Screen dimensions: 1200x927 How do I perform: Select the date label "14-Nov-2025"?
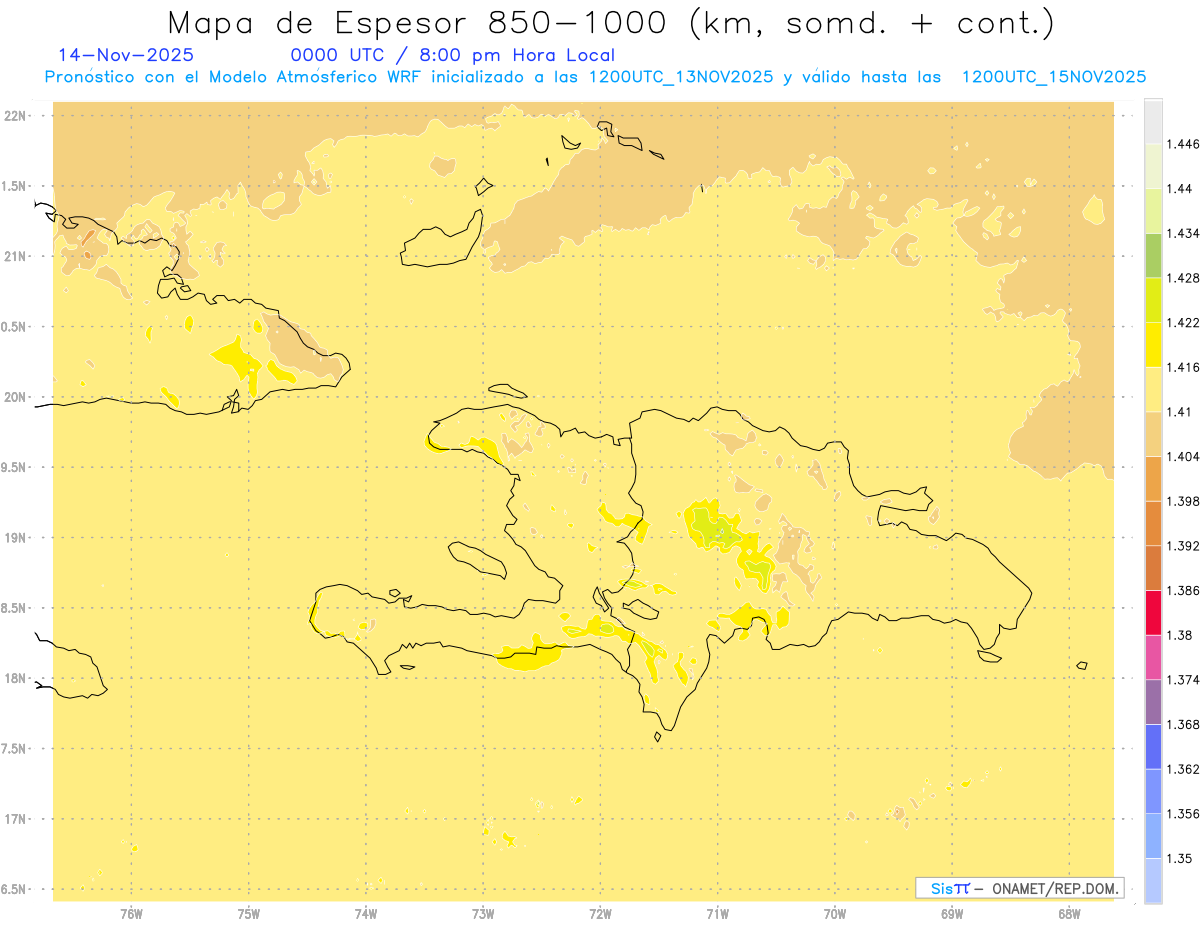[126, 55]
